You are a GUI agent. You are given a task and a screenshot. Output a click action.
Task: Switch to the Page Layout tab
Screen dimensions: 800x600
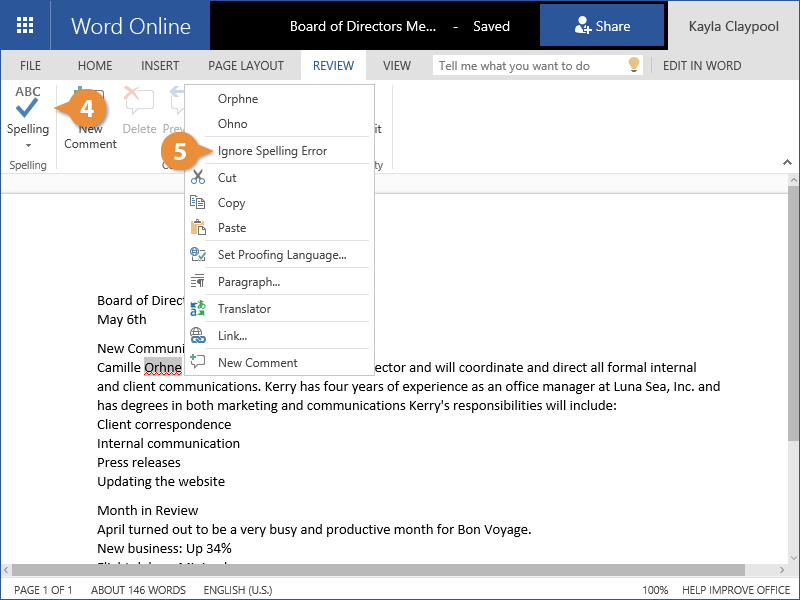click(246, 66)
